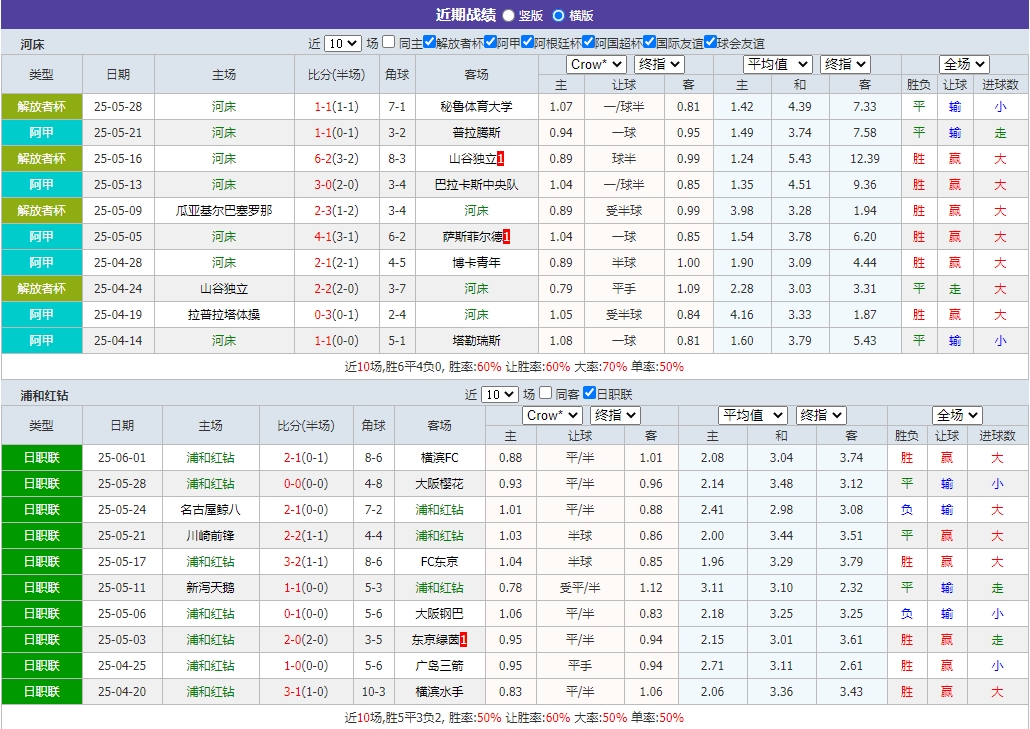Open the 终指 dropdown next to Crow*

coord(662,63)
